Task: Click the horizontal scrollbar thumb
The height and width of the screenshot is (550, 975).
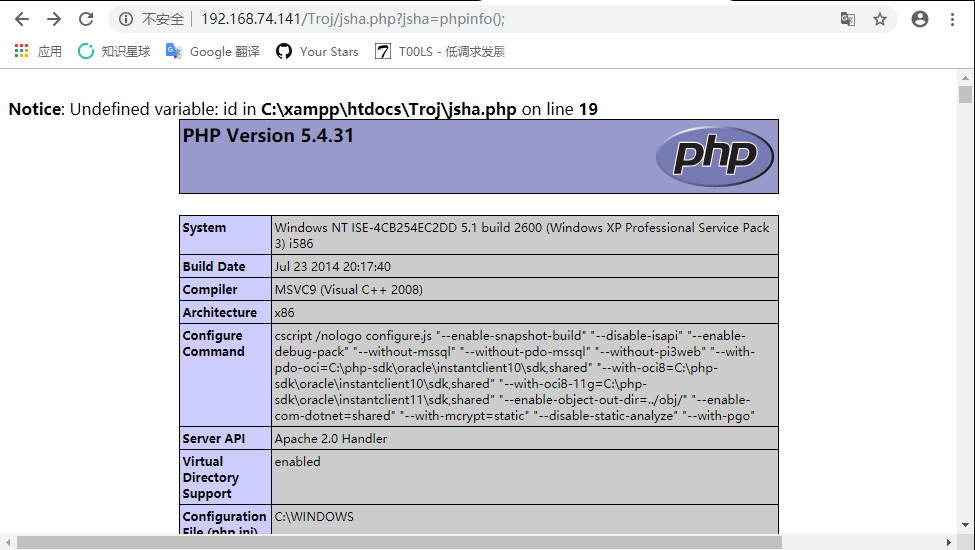Action: tap(400, 542)
